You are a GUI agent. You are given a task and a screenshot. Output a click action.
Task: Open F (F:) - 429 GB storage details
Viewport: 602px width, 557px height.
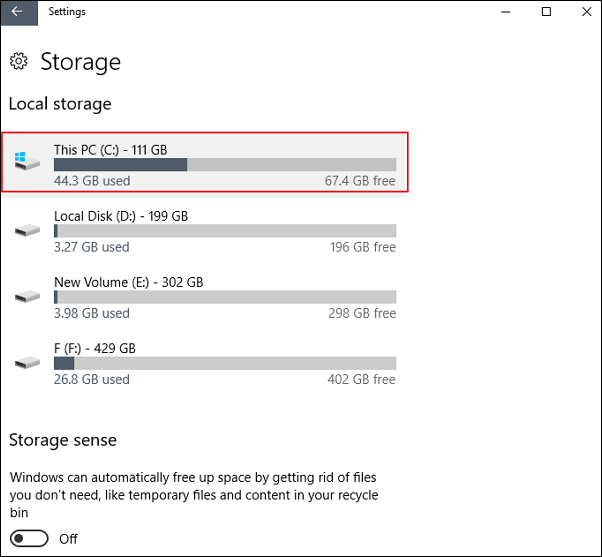tap(205, 363)
